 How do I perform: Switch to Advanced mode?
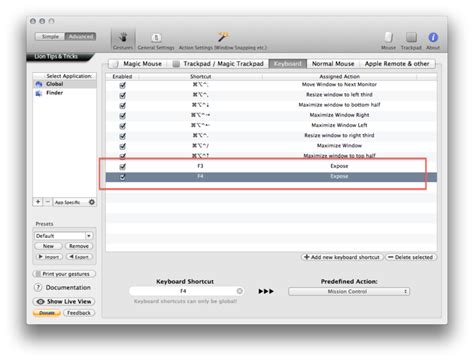(81, 36)
